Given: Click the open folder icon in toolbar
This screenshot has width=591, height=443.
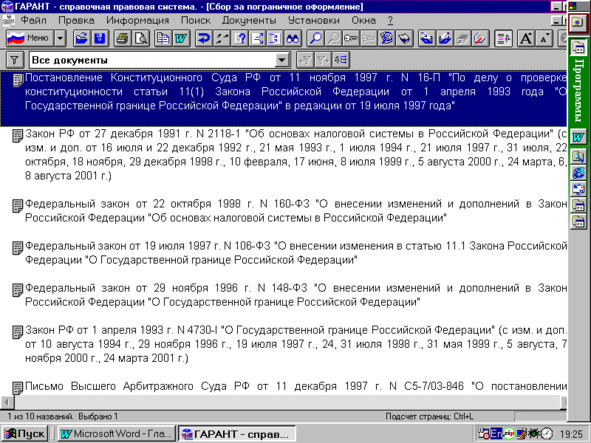Looking at the screenshot, I should (82, 38).
